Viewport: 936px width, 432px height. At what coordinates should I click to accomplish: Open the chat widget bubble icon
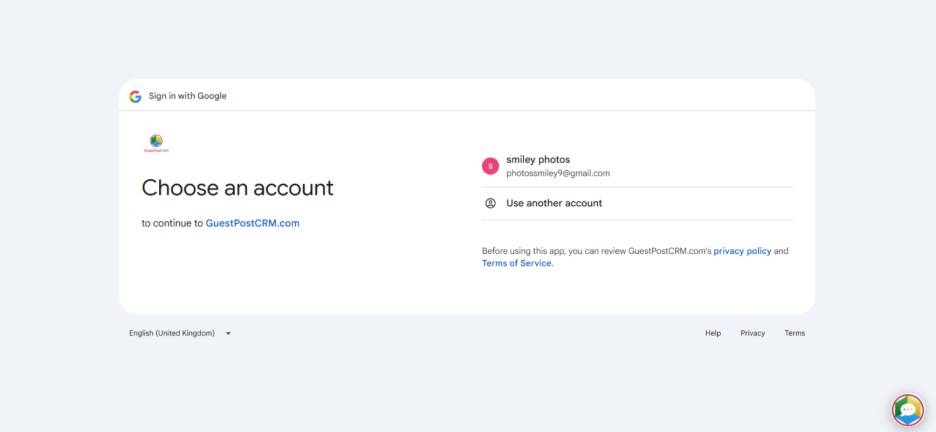pyautogui.click(x=907, y=410)
